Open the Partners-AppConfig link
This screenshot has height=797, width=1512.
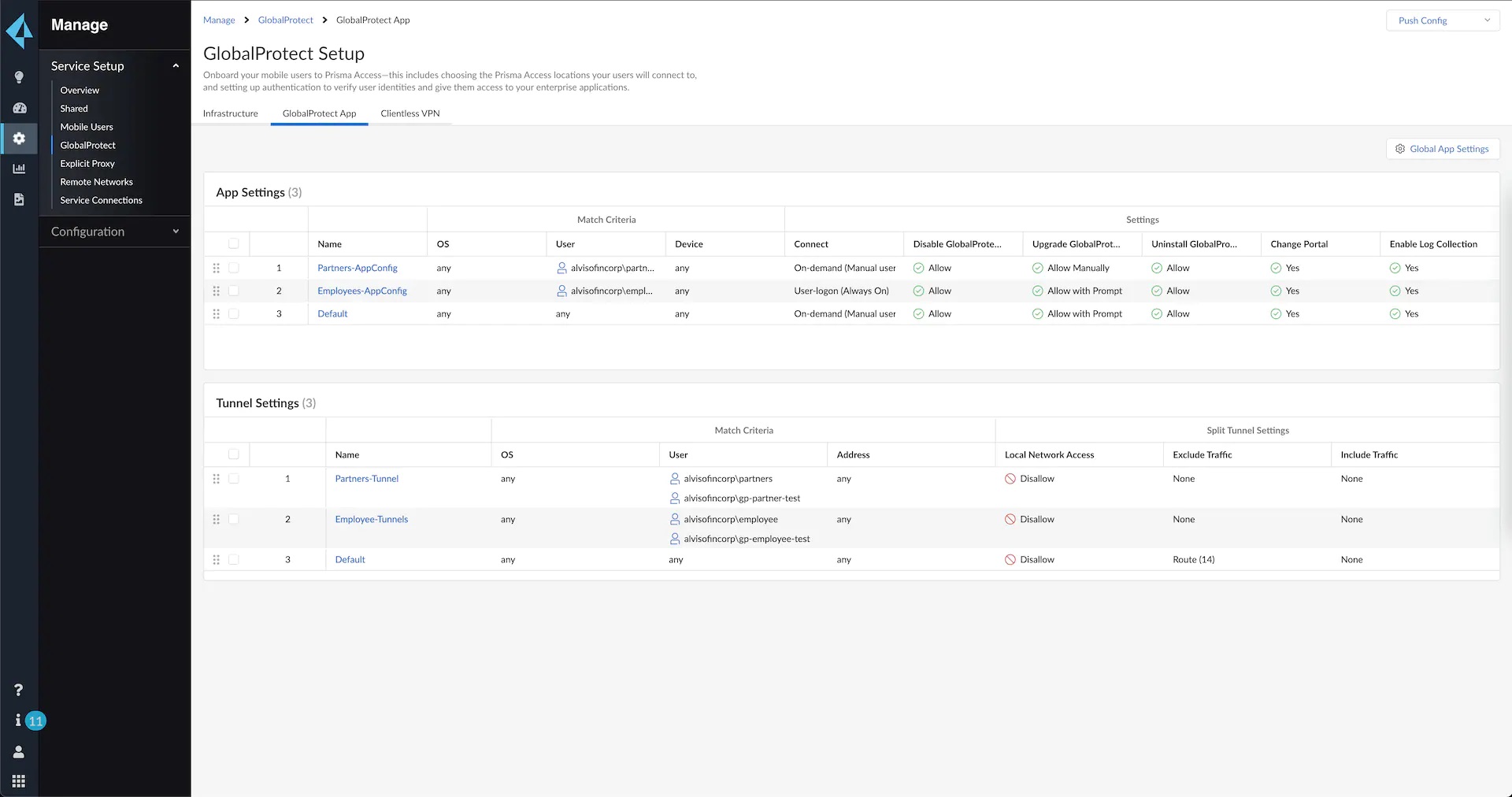point(358,268)
